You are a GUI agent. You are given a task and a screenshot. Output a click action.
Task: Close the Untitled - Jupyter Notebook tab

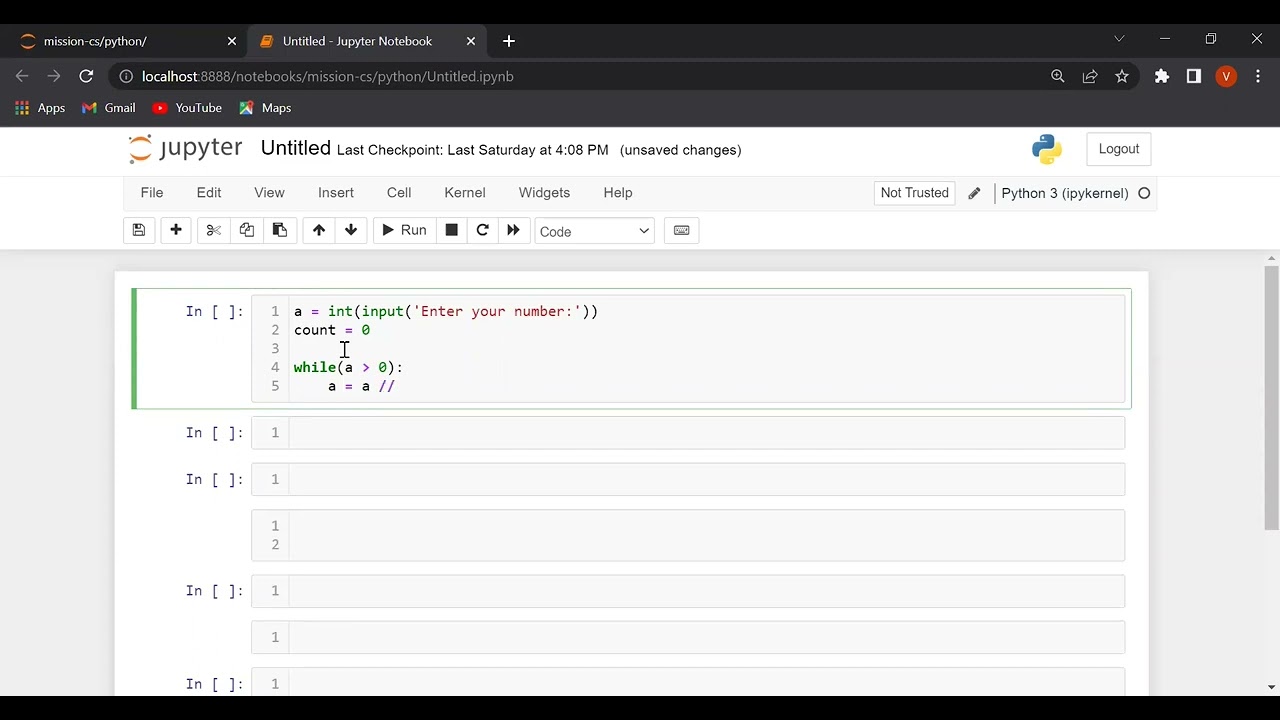[471, 41]
